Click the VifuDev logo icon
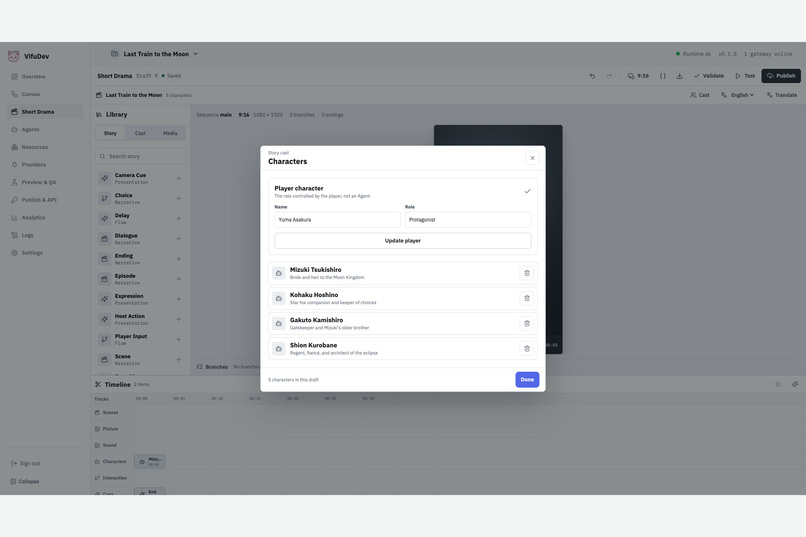This screenshot has height=537, width=806. [x=13, y=56]
